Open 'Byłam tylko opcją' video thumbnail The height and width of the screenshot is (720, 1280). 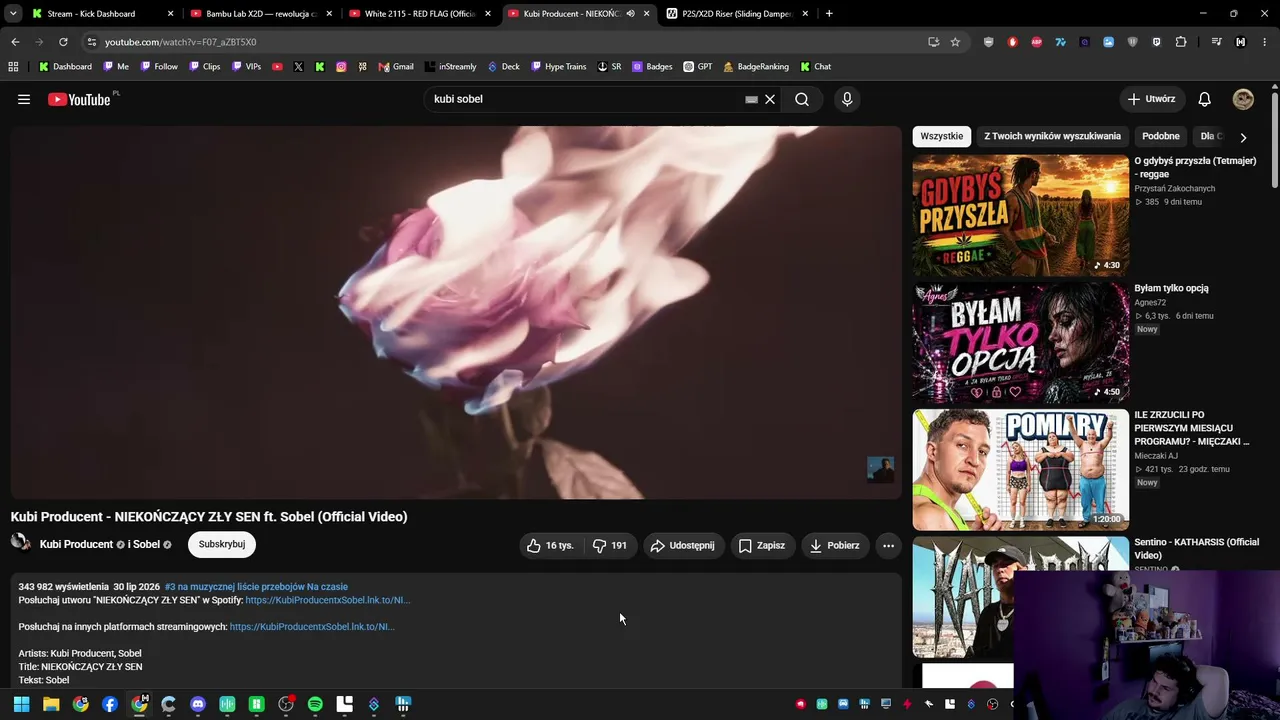[1021, 342]
